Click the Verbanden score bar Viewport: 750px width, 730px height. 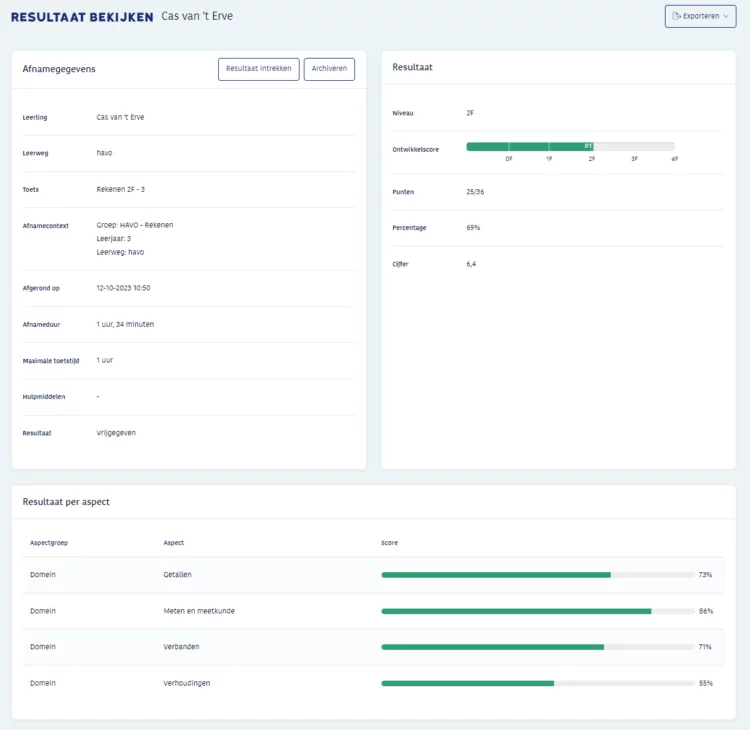coord(538,647)
